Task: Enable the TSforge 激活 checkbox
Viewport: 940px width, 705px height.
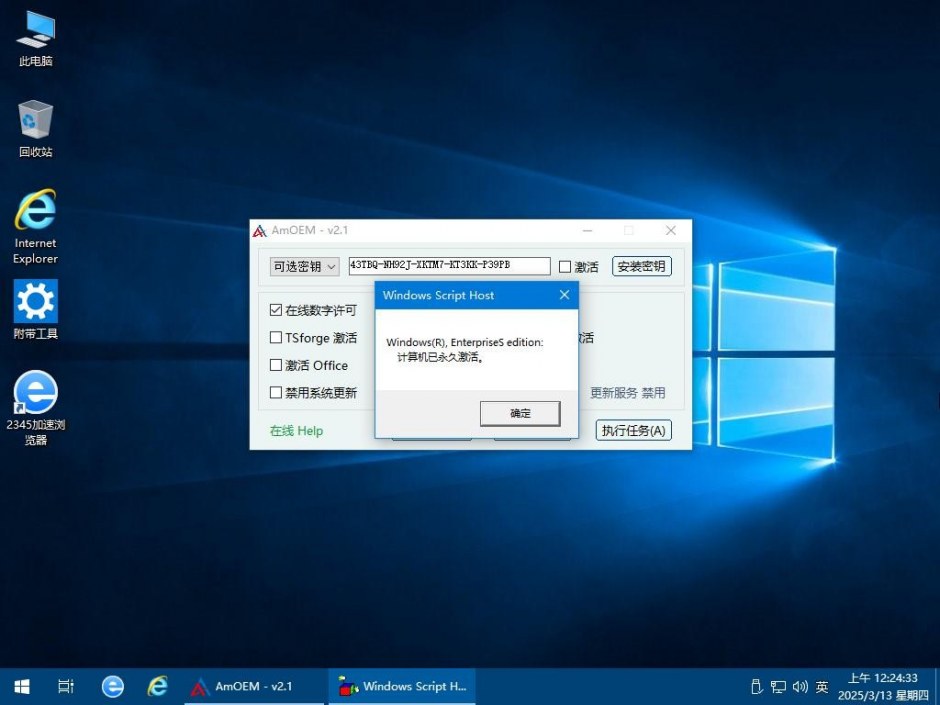Action: (276, 338)
